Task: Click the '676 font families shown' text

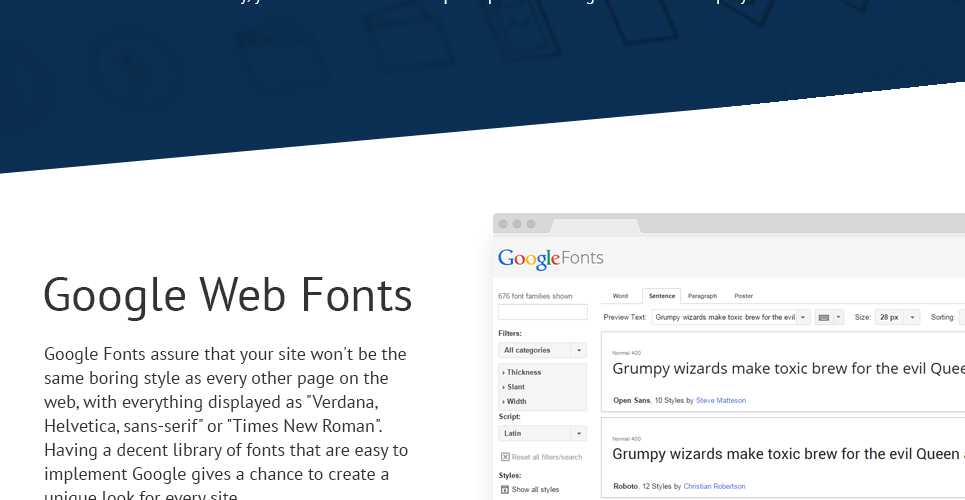Action: 535,296
